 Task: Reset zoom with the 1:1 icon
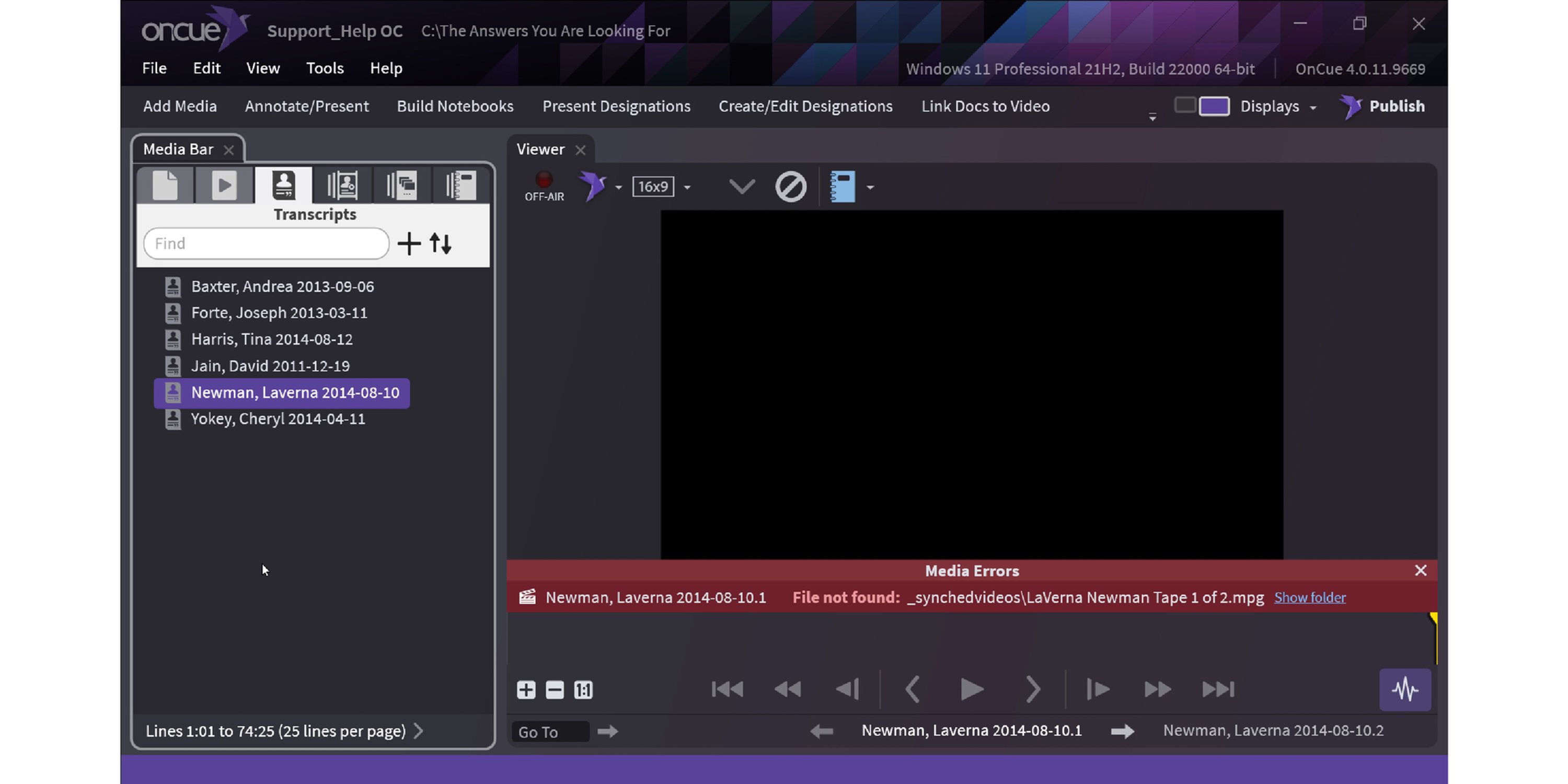583,689
